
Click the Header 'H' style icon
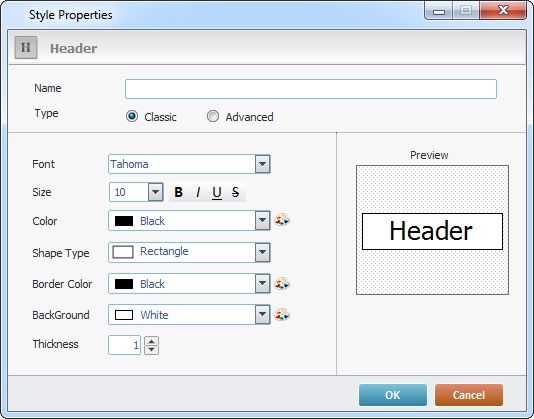pos(26,48)
